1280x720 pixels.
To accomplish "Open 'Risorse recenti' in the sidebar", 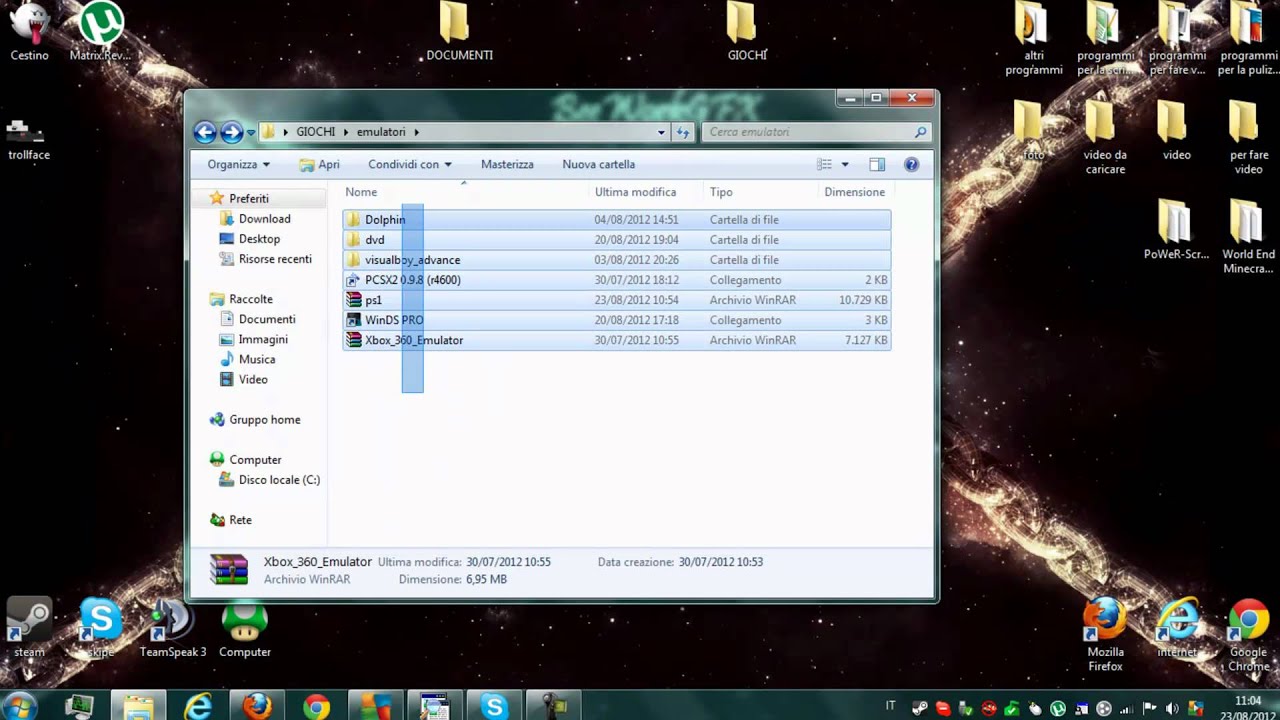I will (275, 259).
